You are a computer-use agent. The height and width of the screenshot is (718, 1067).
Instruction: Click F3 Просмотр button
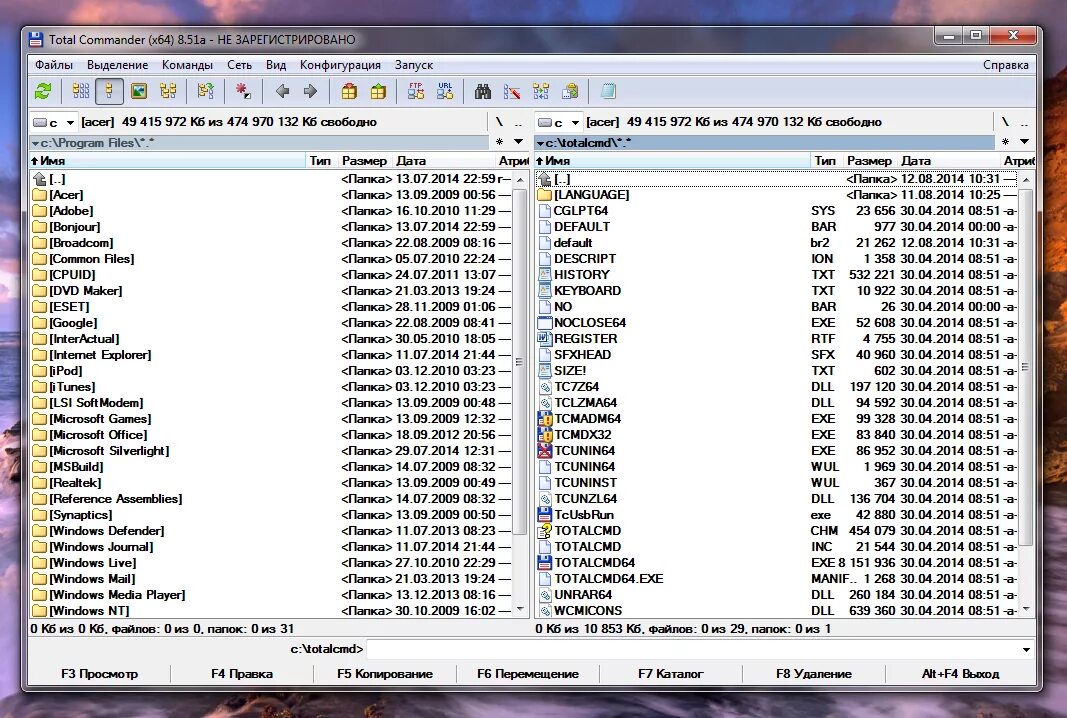99,674
